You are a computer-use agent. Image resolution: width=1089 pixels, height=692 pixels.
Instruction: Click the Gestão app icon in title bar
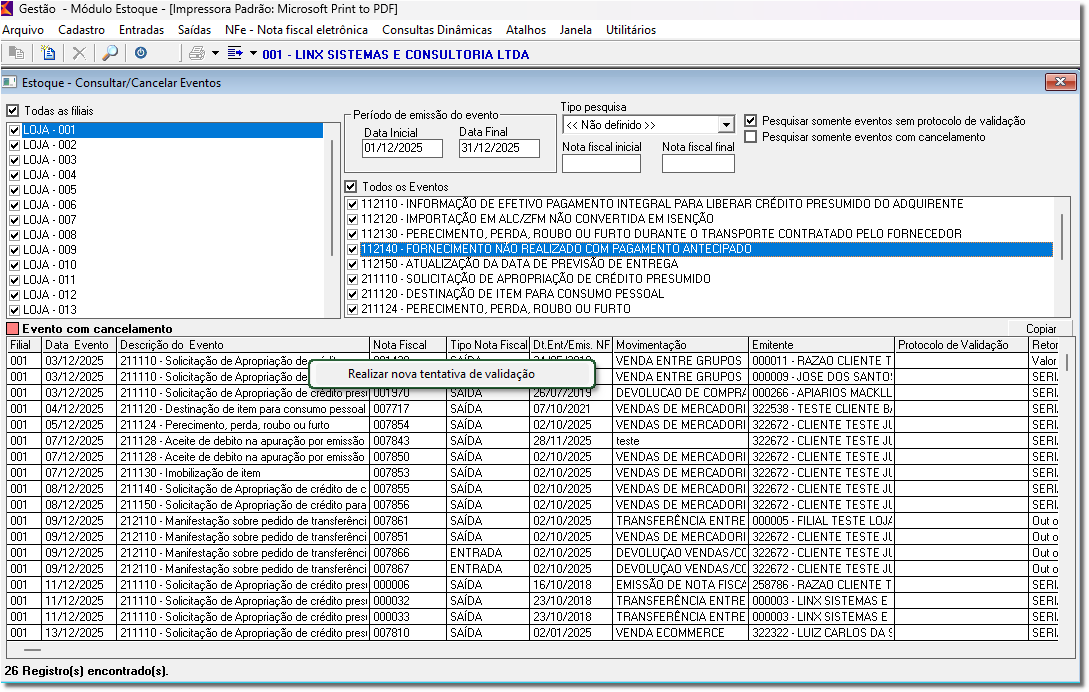pyautogui.click(x=9, y=9)
